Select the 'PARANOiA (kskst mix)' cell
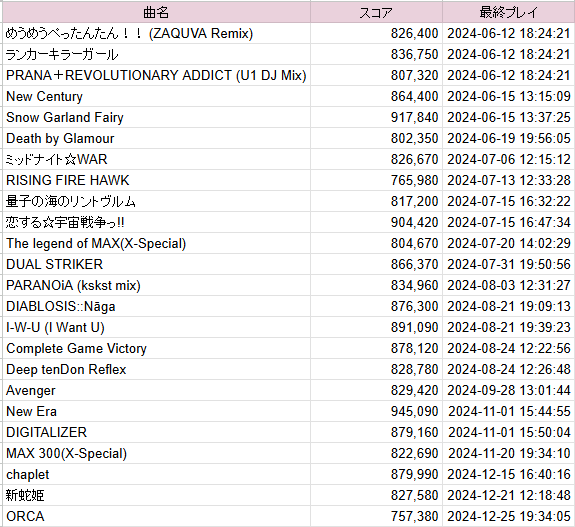The width and height of the screenshot is (575, 527). 156,285
